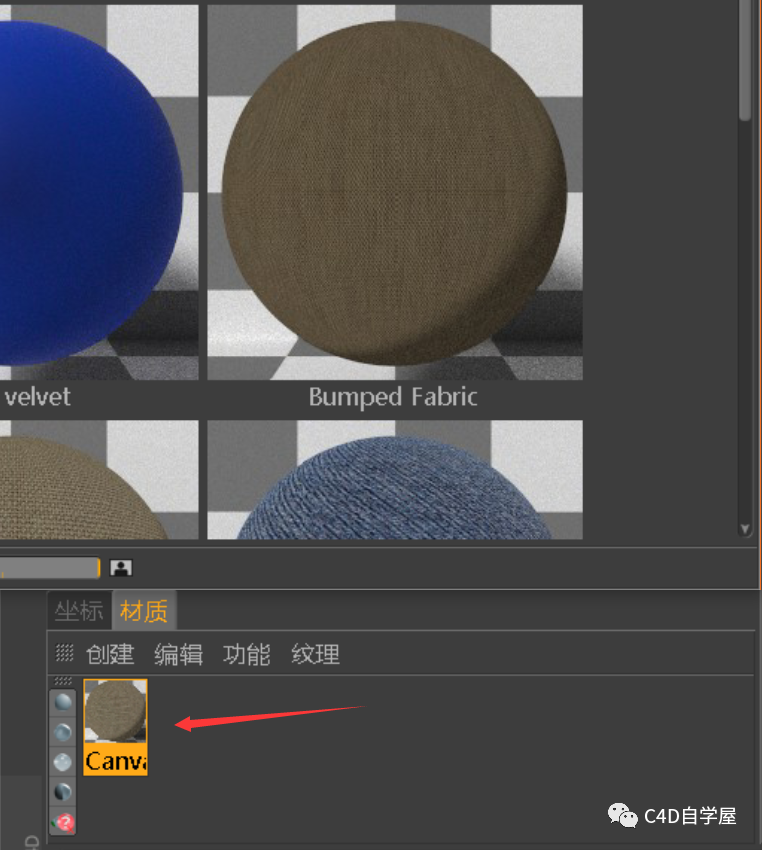The height and width of the screenshot is (850, 762).
Task: Click the red question-mark sphere icon
Action: click(63, 822)
